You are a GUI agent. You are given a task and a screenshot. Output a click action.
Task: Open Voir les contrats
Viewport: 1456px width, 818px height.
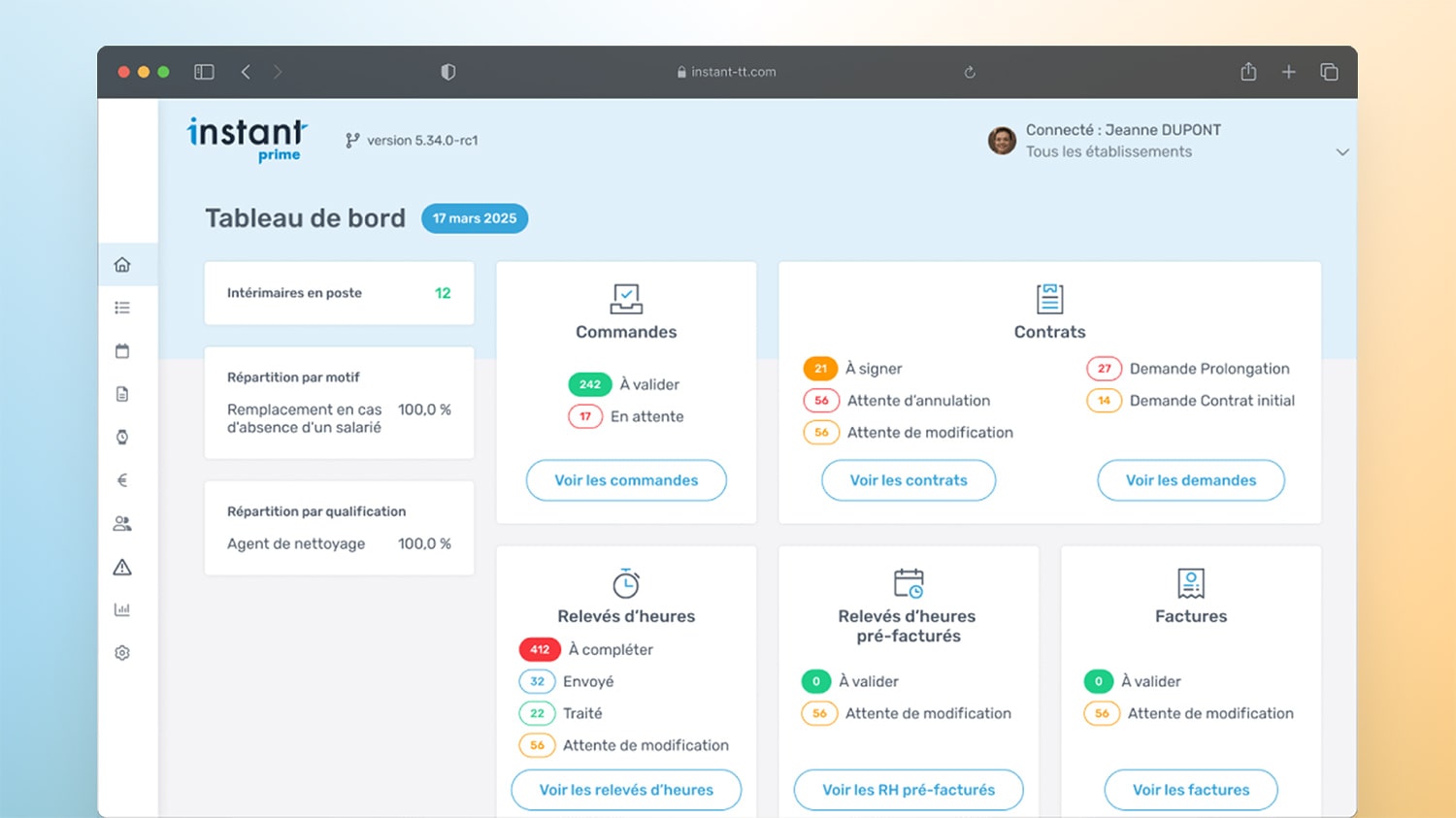(x=909, y=480)
